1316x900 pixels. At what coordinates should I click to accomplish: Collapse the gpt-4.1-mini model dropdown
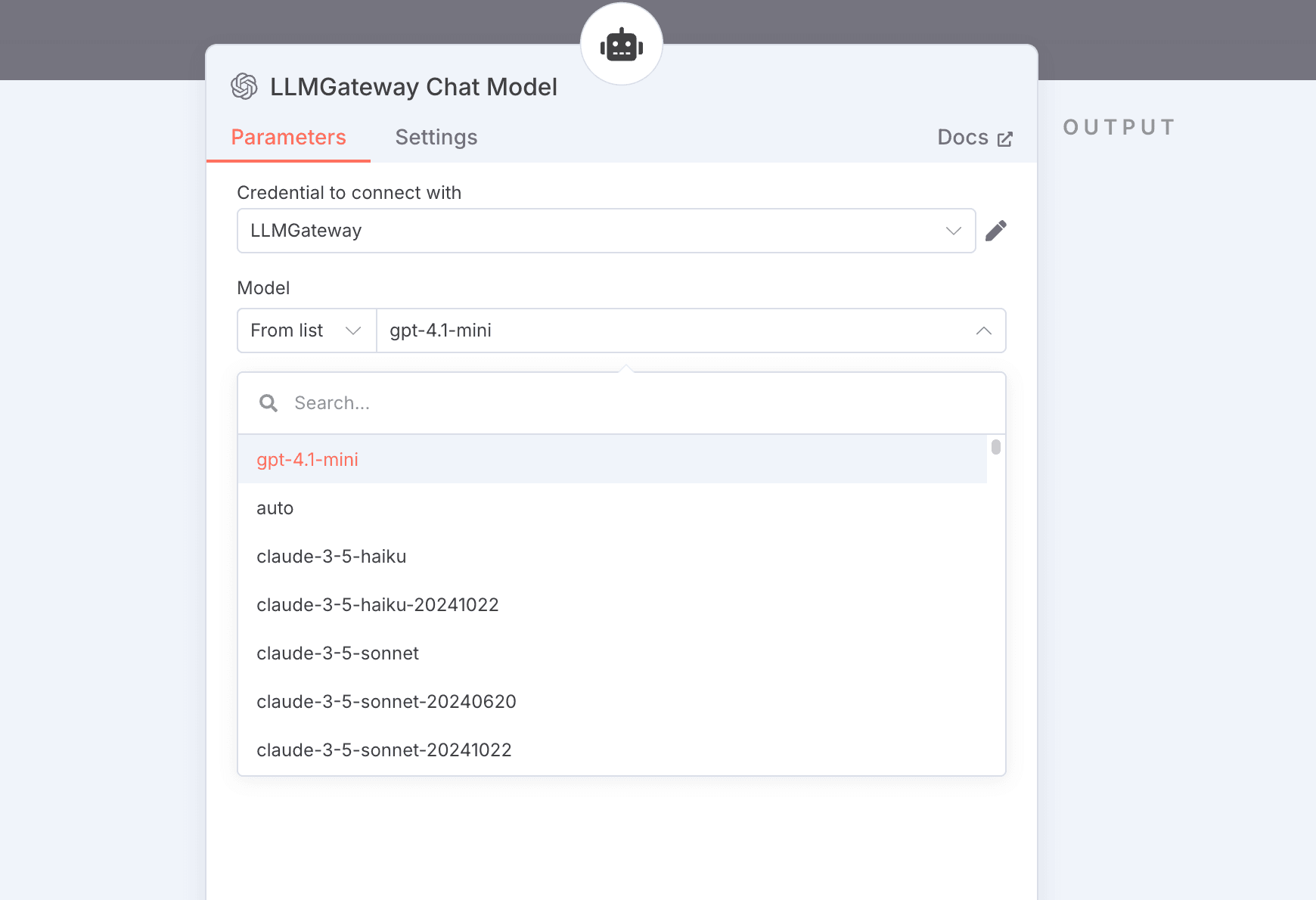982,331
